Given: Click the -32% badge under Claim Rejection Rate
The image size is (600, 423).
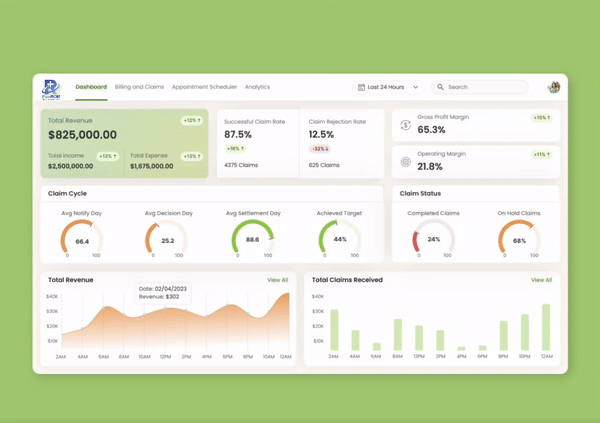Looking at the screenshot, I should 320,149.
